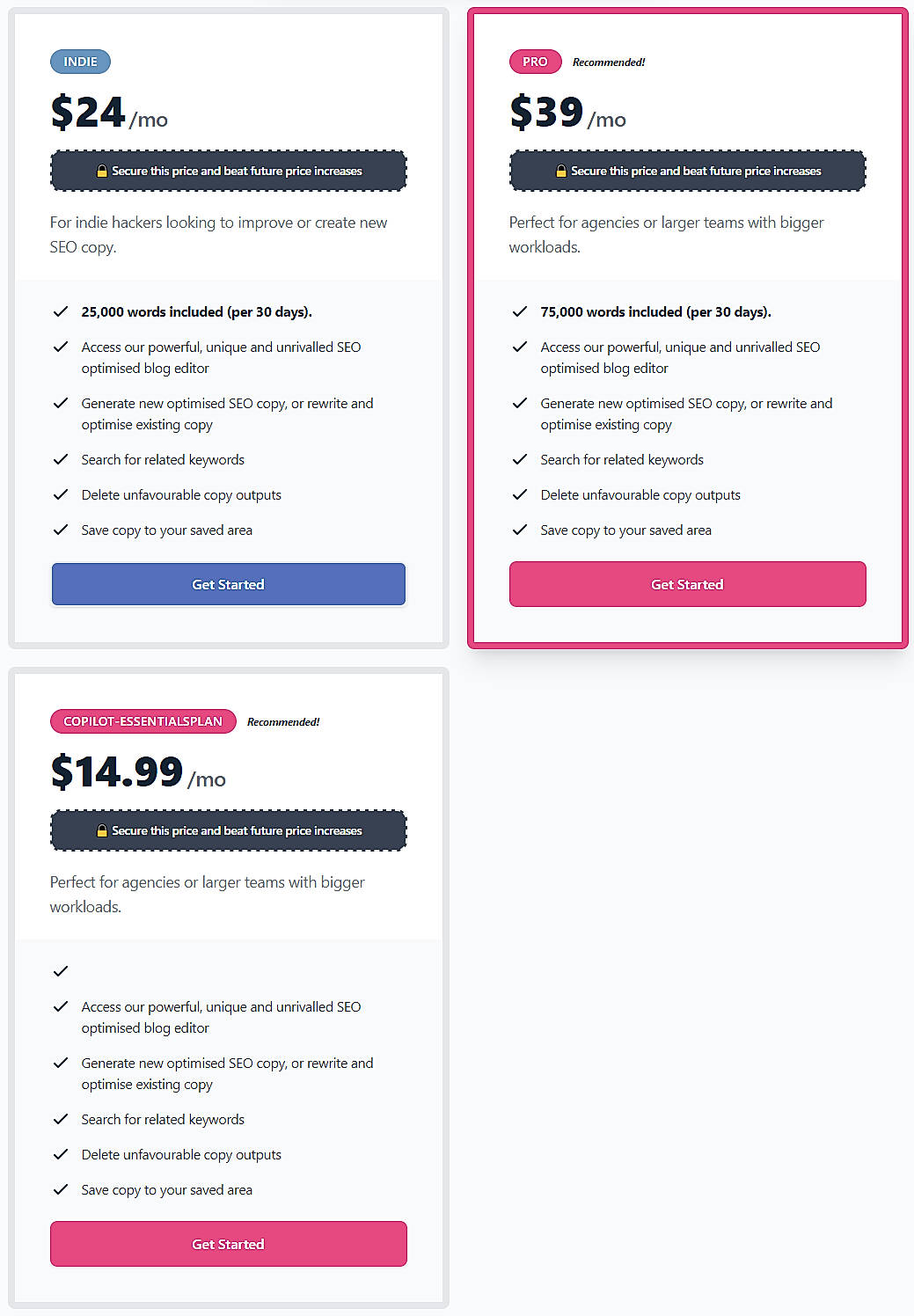
Task: Click the checkmark beside Save copy to your saved area on Indie
Action: [x=61, y=530]
